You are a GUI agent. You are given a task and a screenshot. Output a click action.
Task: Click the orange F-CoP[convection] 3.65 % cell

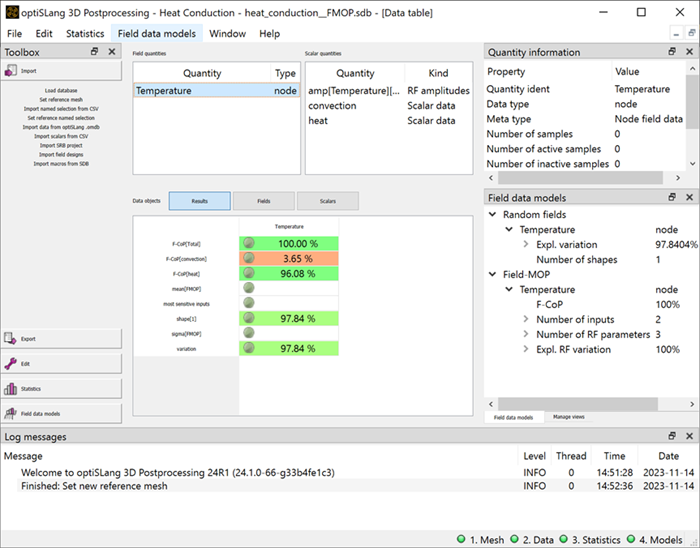[289, 258]
